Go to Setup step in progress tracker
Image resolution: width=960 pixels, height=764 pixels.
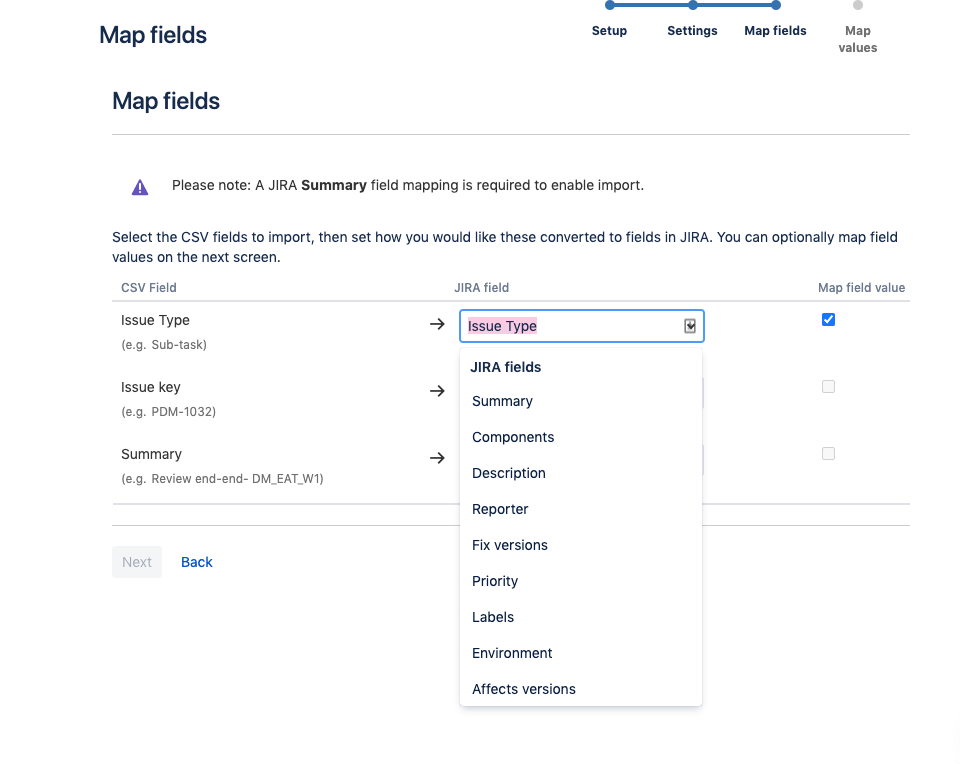coord(609,31)
